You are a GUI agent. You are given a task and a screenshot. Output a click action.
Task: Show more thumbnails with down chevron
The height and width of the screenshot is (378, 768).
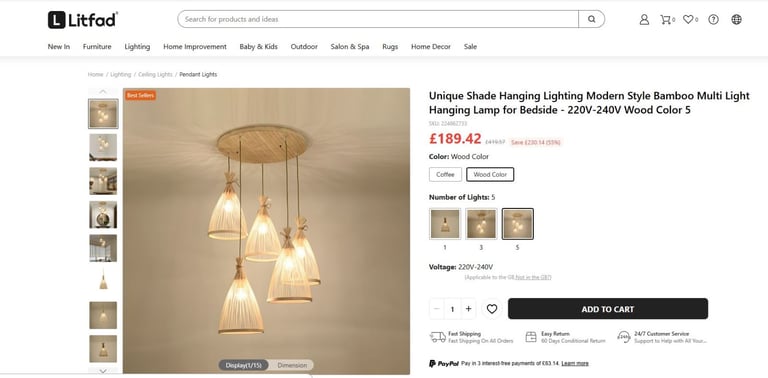(103, 371)
